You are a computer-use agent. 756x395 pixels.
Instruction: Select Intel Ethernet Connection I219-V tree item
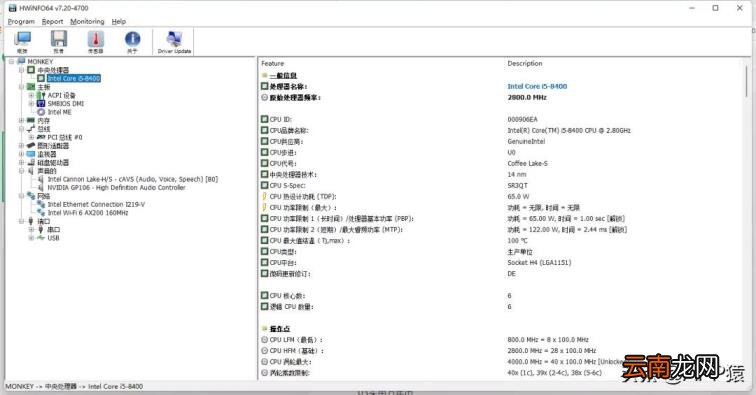click(96, 204)
